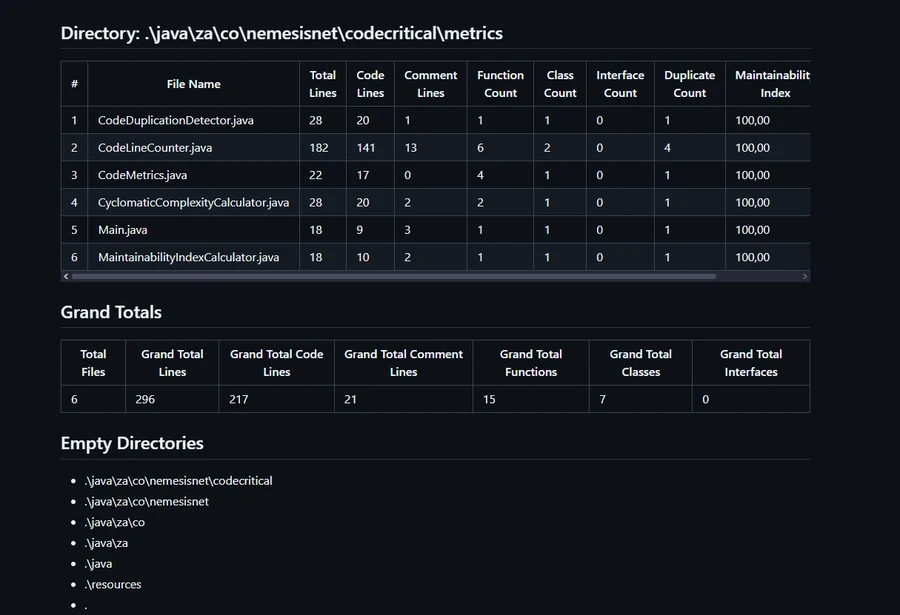This screenshot has height=615, width=900.
Task: Click the Grand Totals section heading
Action: point(111,312)
